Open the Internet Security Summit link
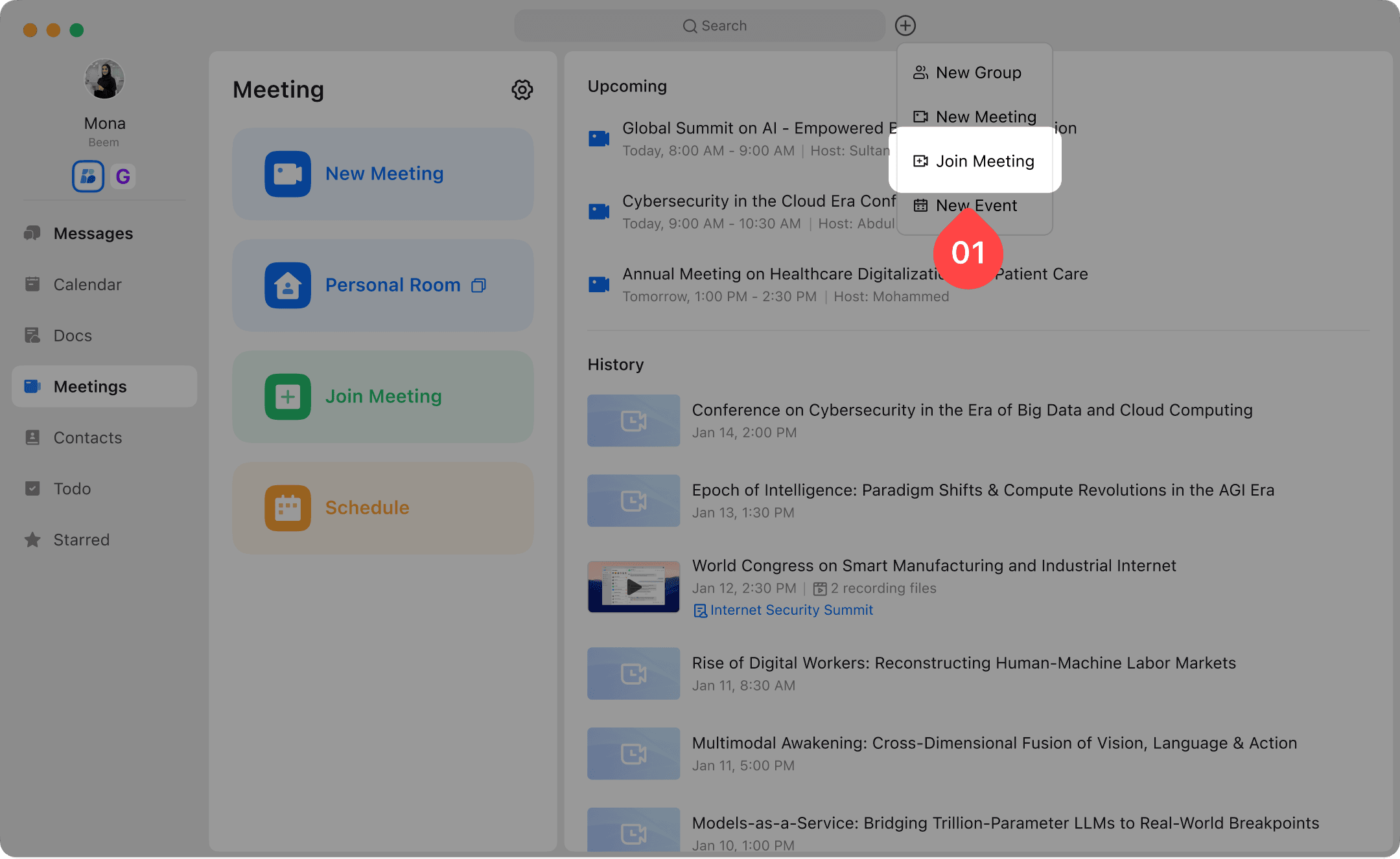The width and height of the screenshot is (1400, 859). pyautogui.click(x=791, y=610)
